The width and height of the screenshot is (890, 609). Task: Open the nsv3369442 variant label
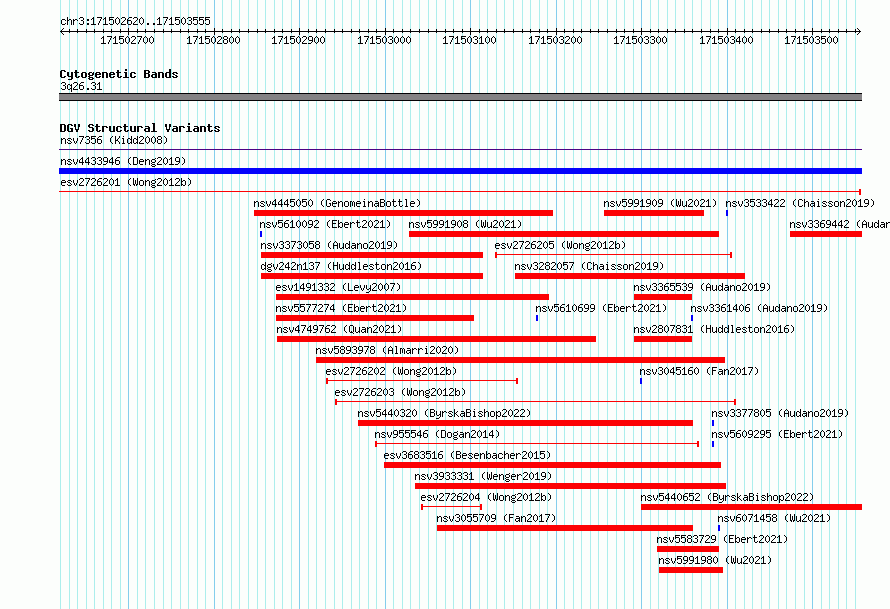839,224
